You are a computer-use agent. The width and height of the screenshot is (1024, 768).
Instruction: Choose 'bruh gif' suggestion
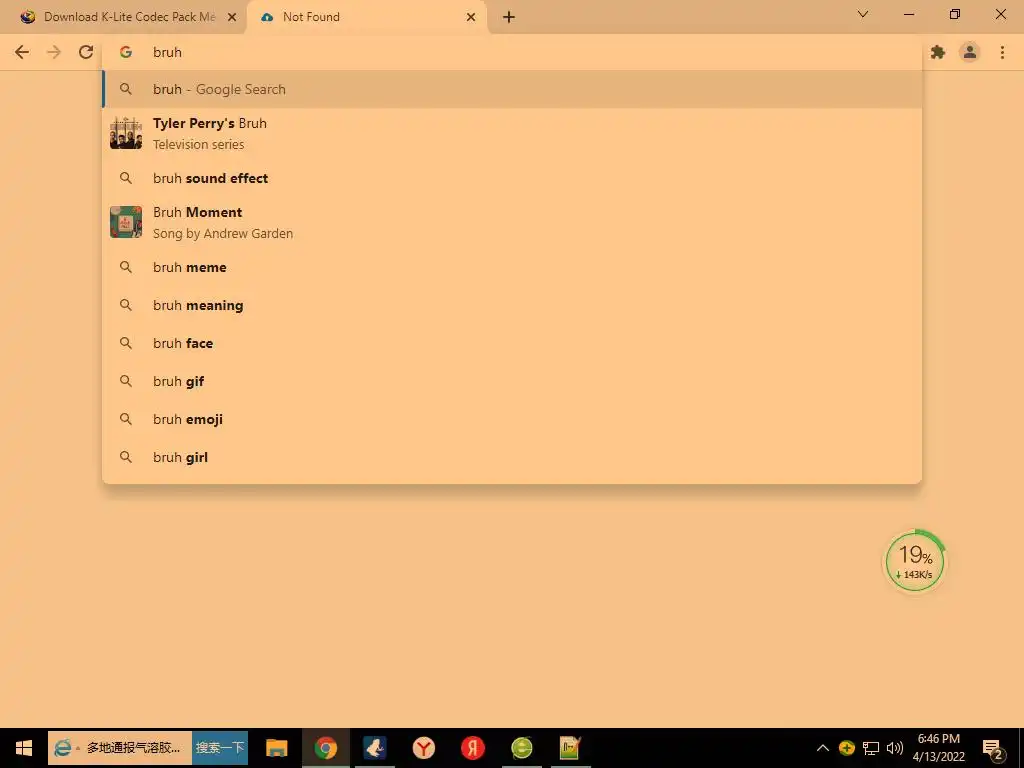512,381
